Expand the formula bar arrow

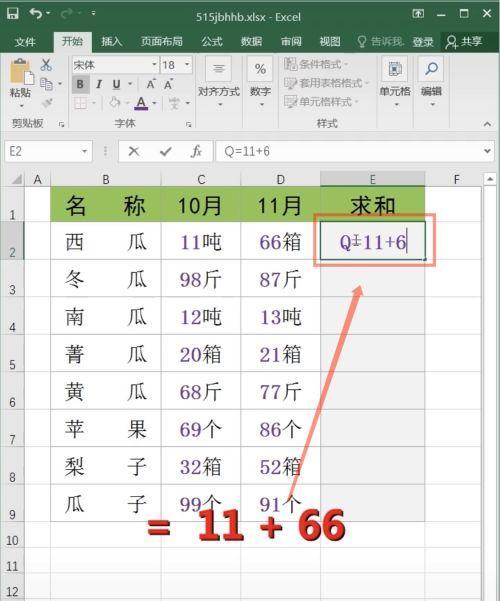(x=487, y=151)
